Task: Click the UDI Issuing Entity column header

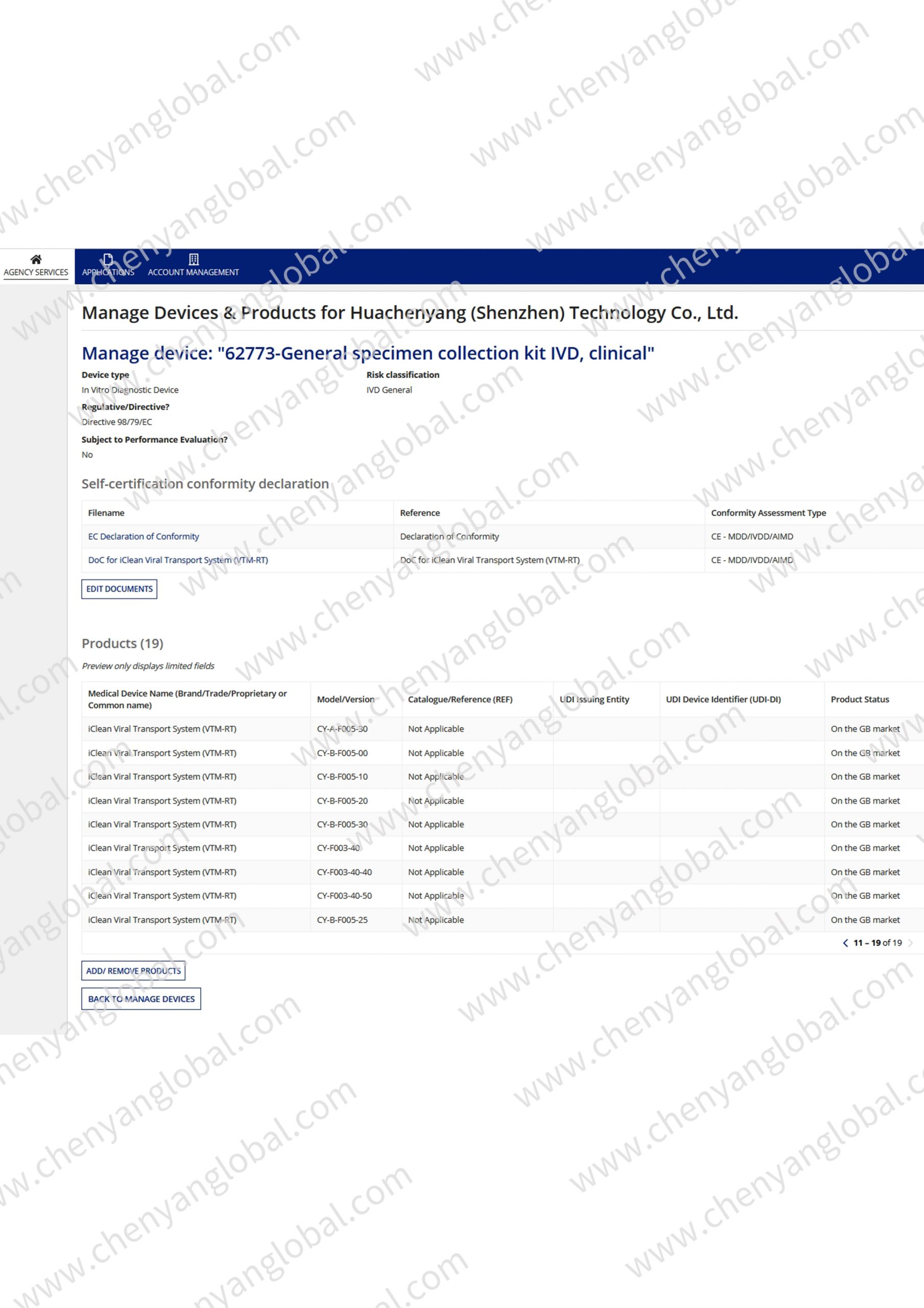Action: [594, 699]
